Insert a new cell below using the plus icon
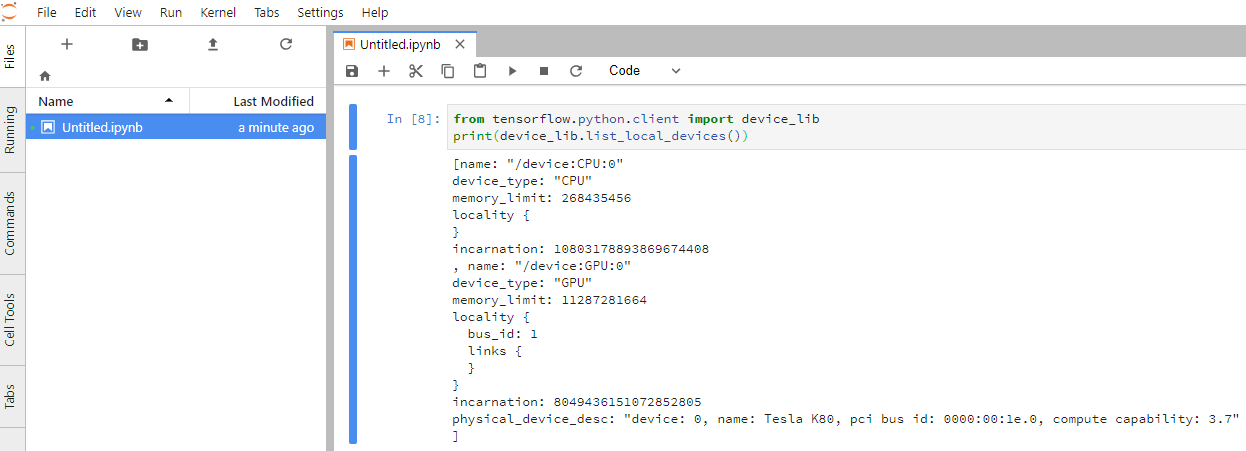Screen dimensions: 1246x451 tap(384, 71)
